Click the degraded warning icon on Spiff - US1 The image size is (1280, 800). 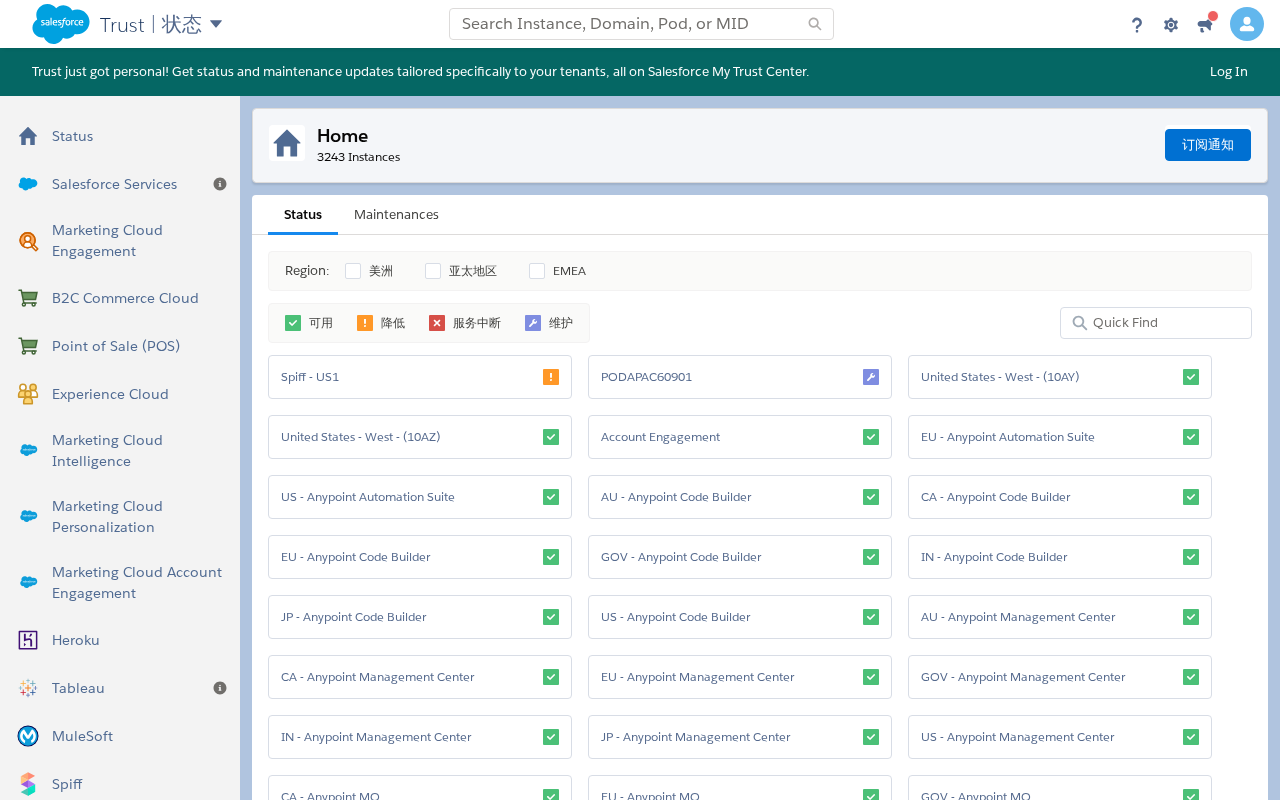click(551, 377)
